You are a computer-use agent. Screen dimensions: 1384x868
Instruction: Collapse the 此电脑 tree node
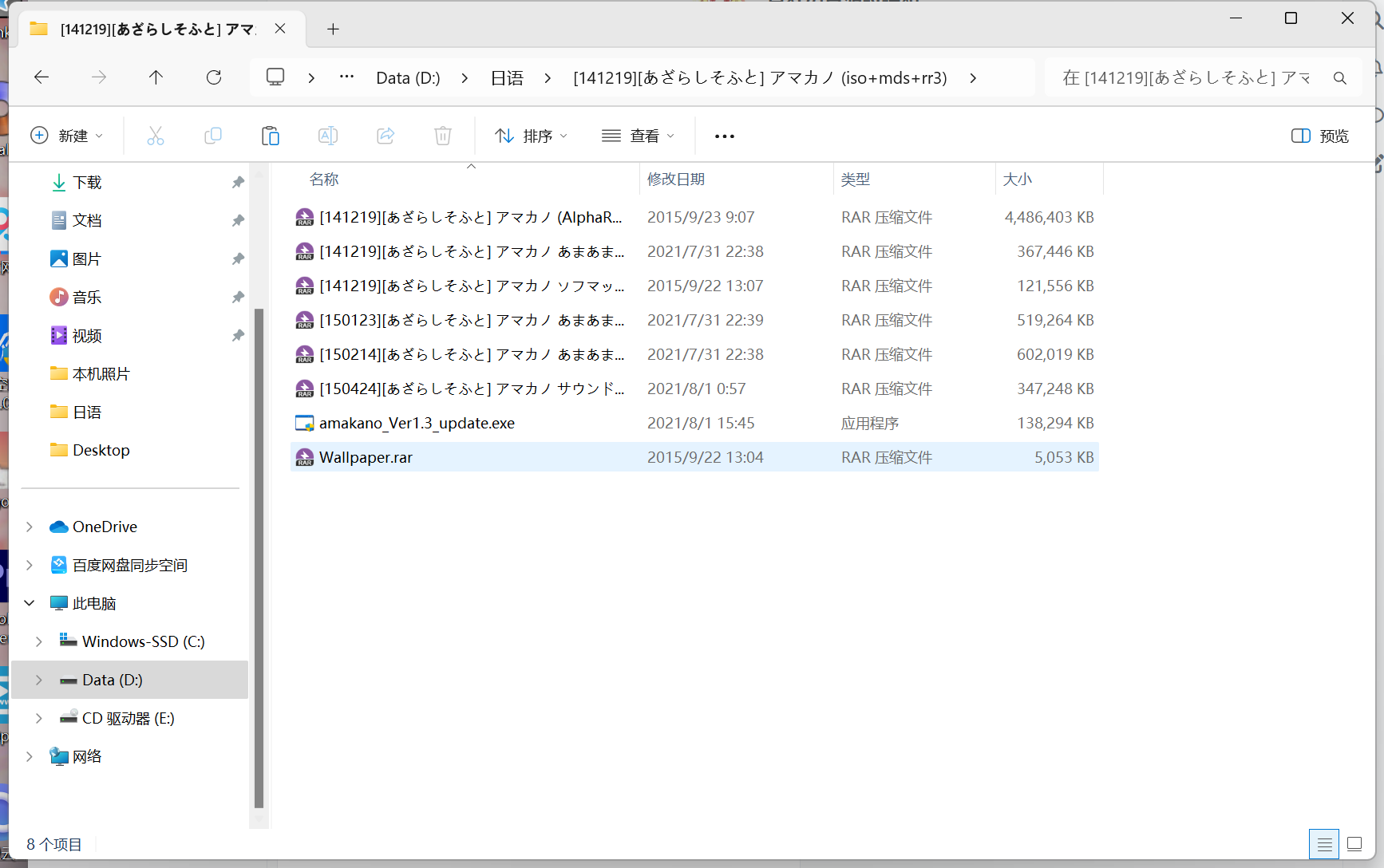coord(30,603)
